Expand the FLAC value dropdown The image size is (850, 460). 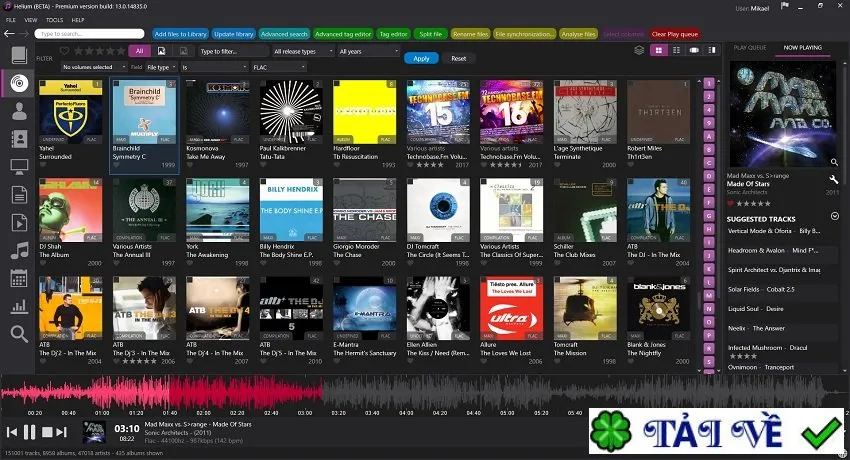pos(279,67)
